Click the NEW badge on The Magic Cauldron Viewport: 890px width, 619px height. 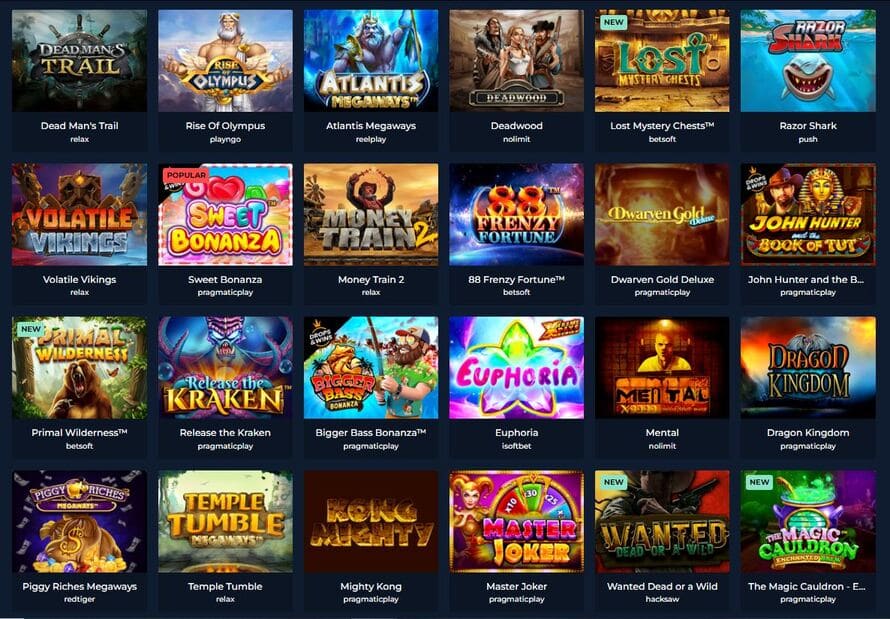click(759, 482)
